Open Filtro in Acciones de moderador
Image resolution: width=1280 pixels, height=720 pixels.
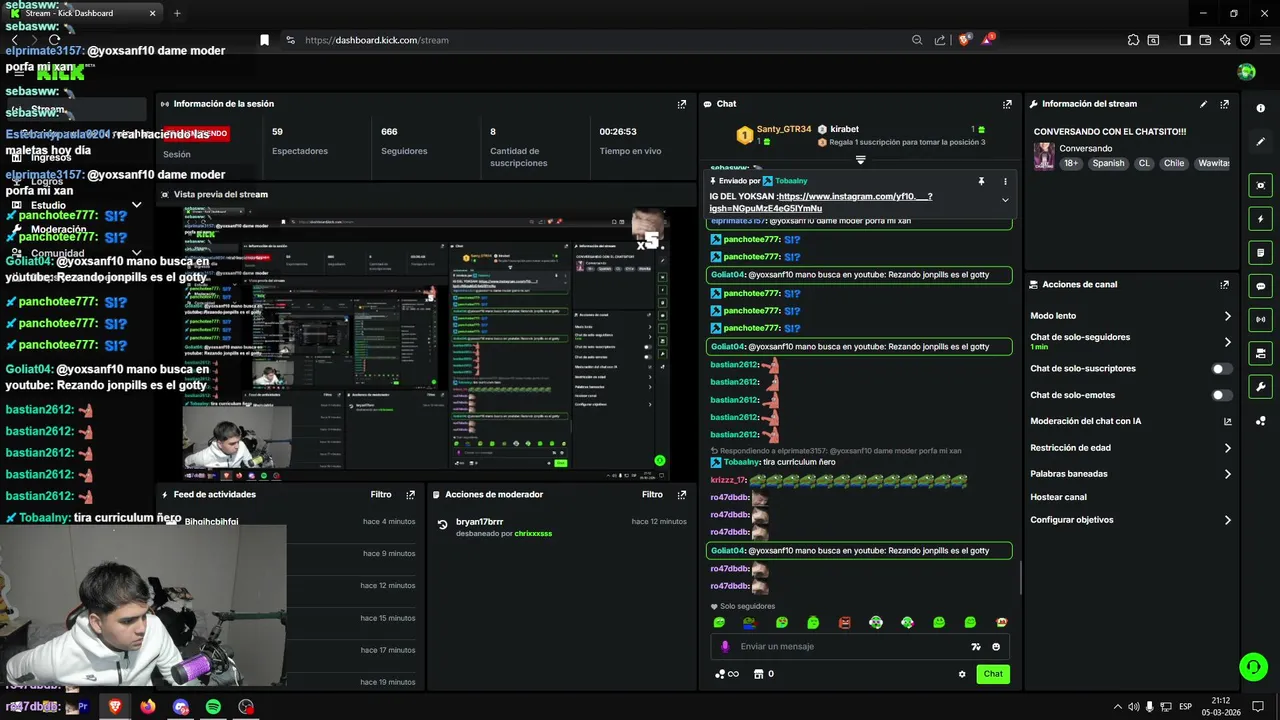click(652, 495)
